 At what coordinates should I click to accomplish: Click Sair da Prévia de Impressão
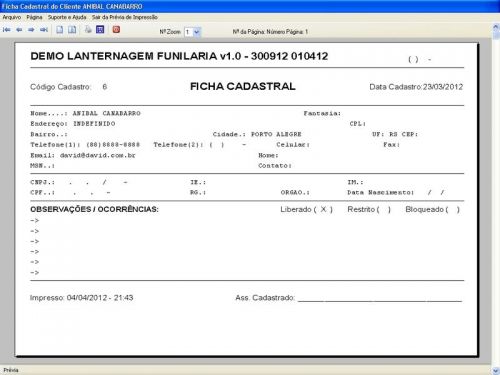(125, 17)
